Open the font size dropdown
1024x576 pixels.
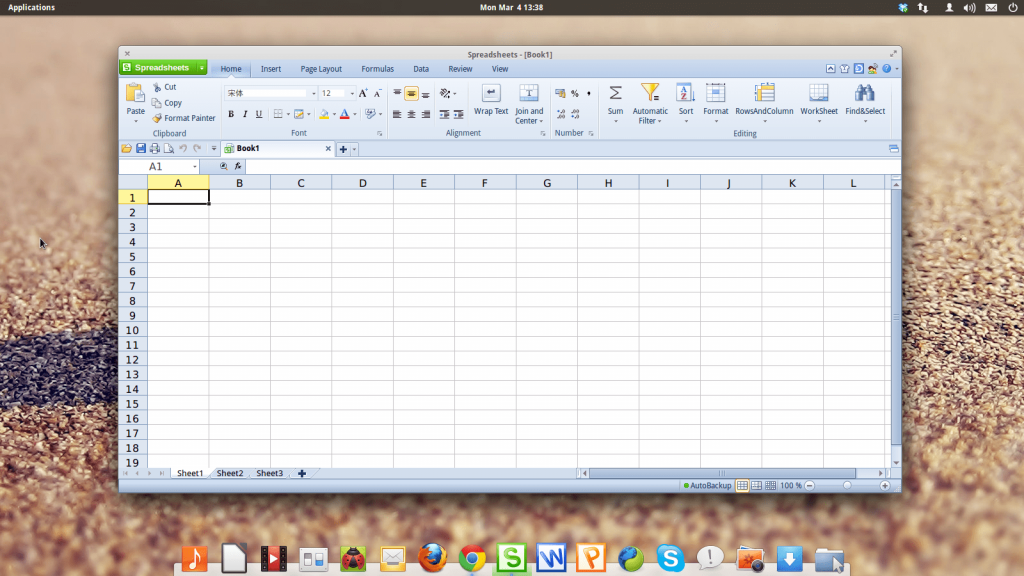tap(351, 93)
